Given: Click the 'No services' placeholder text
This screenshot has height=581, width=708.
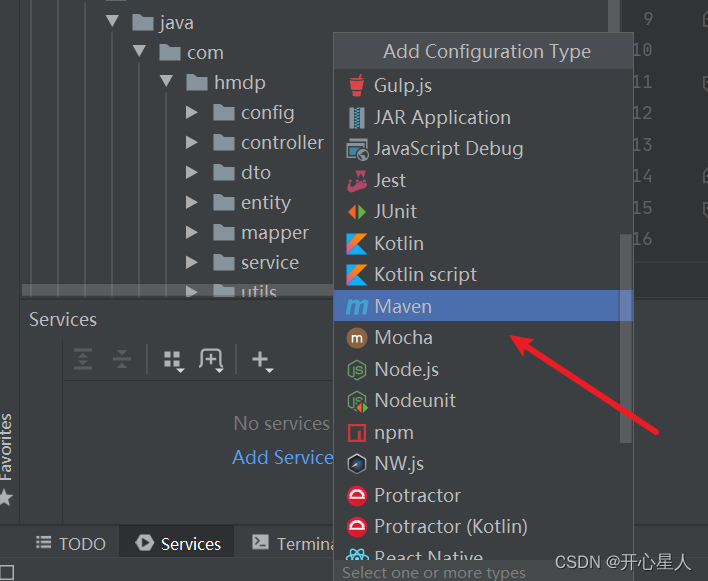Looking at the screenshot, I should click(282, 423).
